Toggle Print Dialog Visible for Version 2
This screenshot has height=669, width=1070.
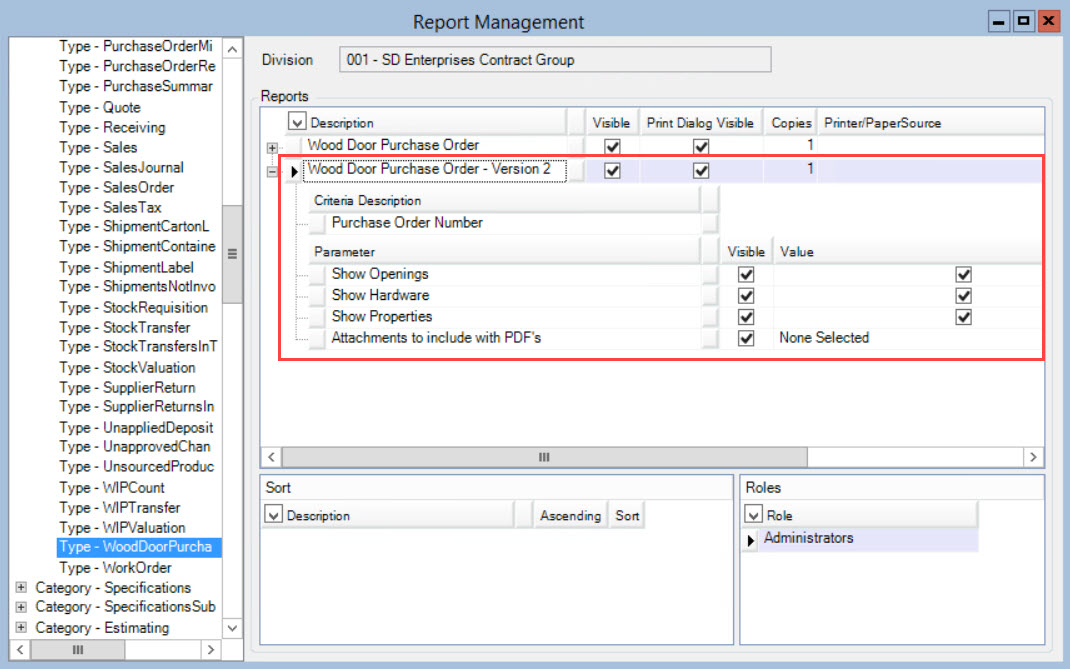(x=701, y=170)
